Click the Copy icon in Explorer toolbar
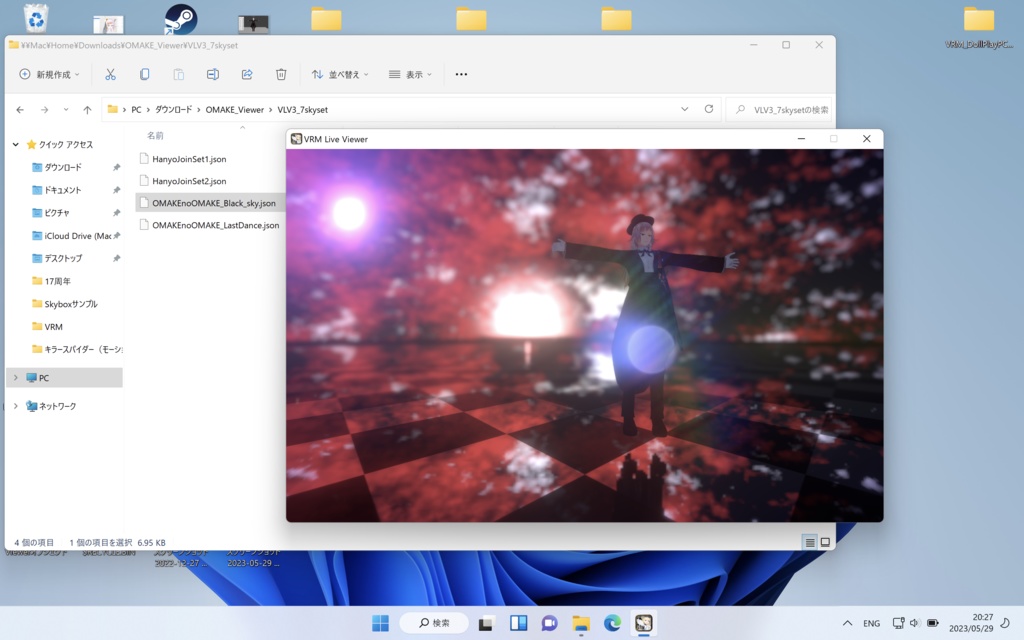 coord(144,74)
